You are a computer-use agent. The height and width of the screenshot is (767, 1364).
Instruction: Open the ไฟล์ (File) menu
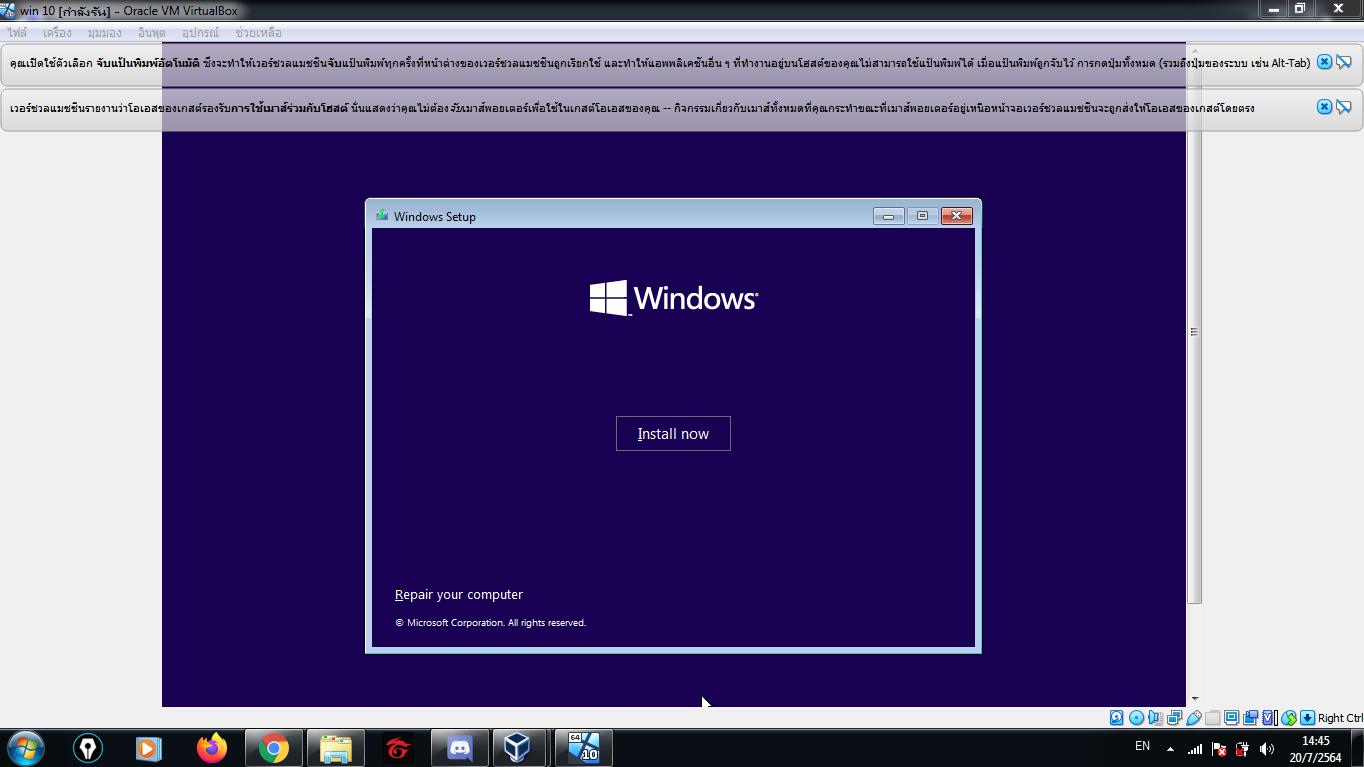pos(17,33)
